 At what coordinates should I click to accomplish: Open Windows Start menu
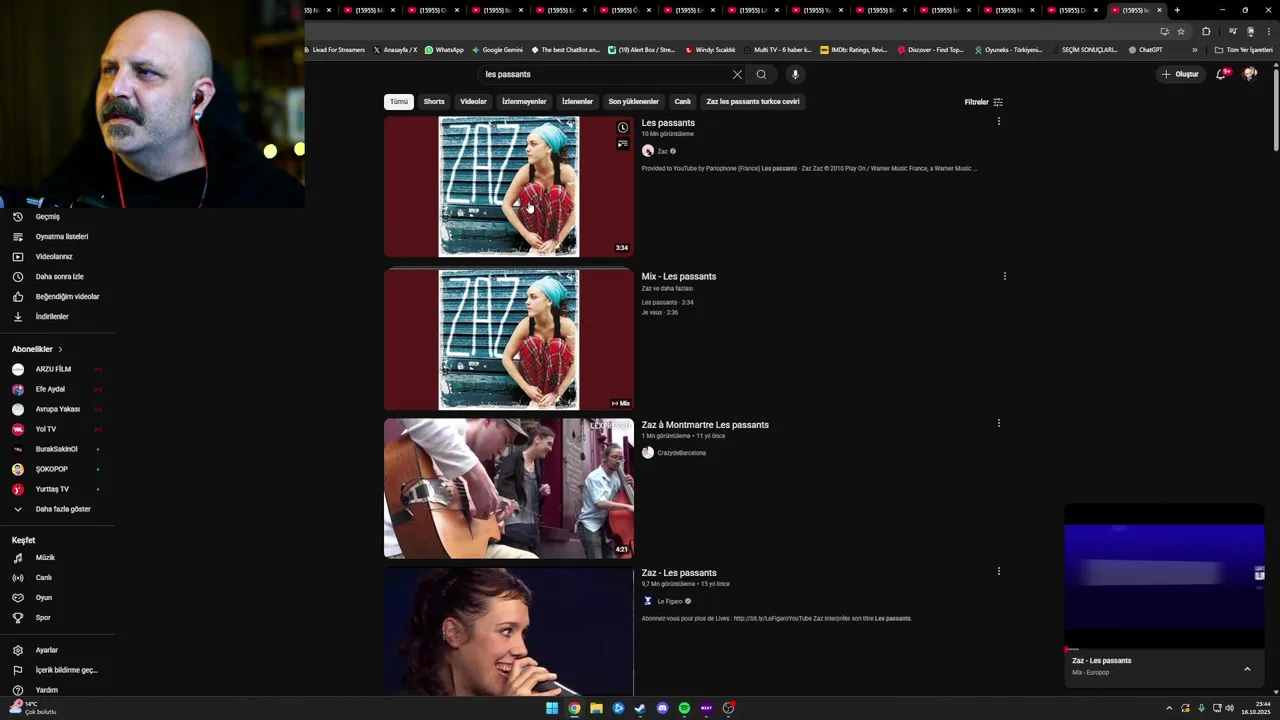552,708
